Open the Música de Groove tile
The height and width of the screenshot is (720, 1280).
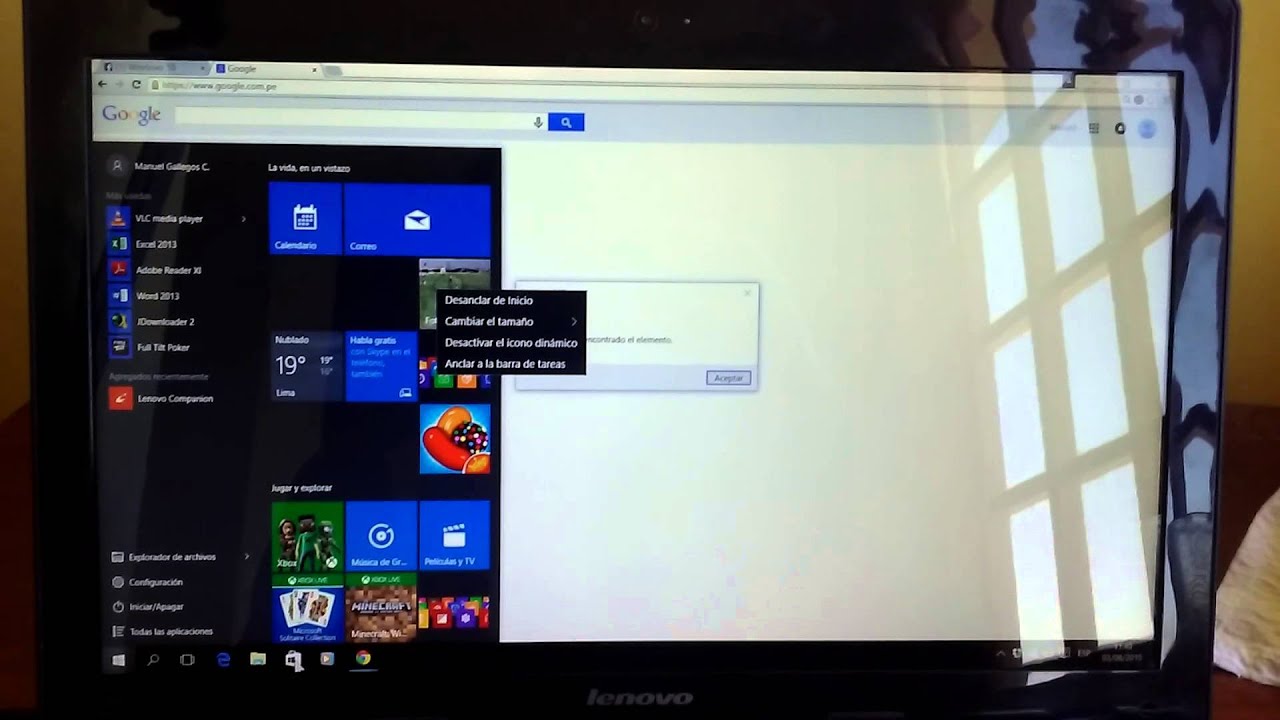tap(381, 537)
